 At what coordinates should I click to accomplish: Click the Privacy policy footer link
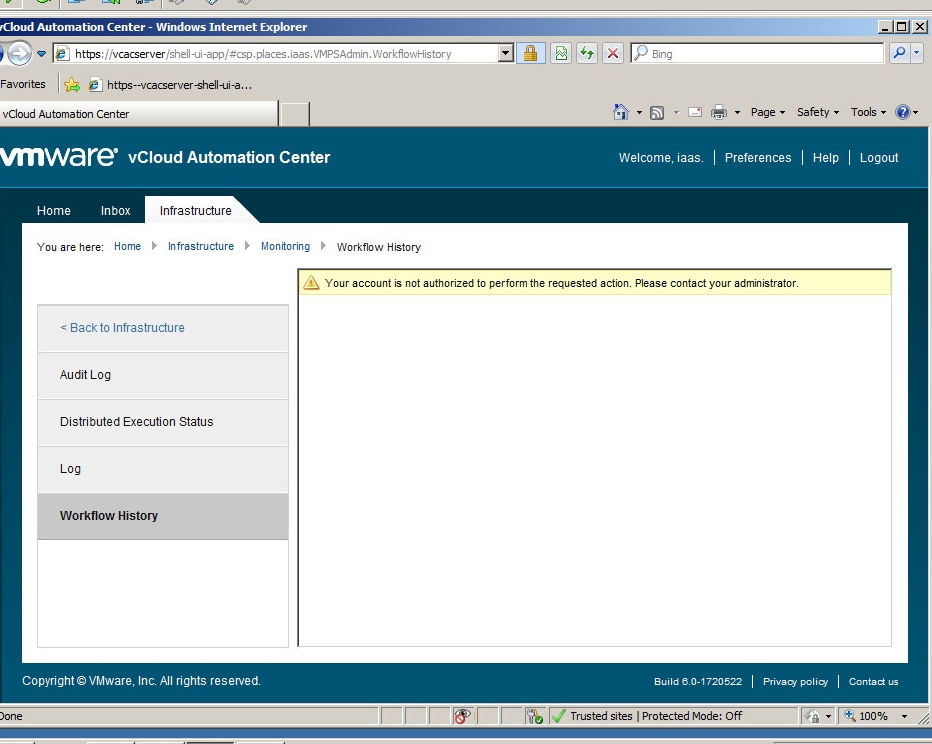point(795,682)
